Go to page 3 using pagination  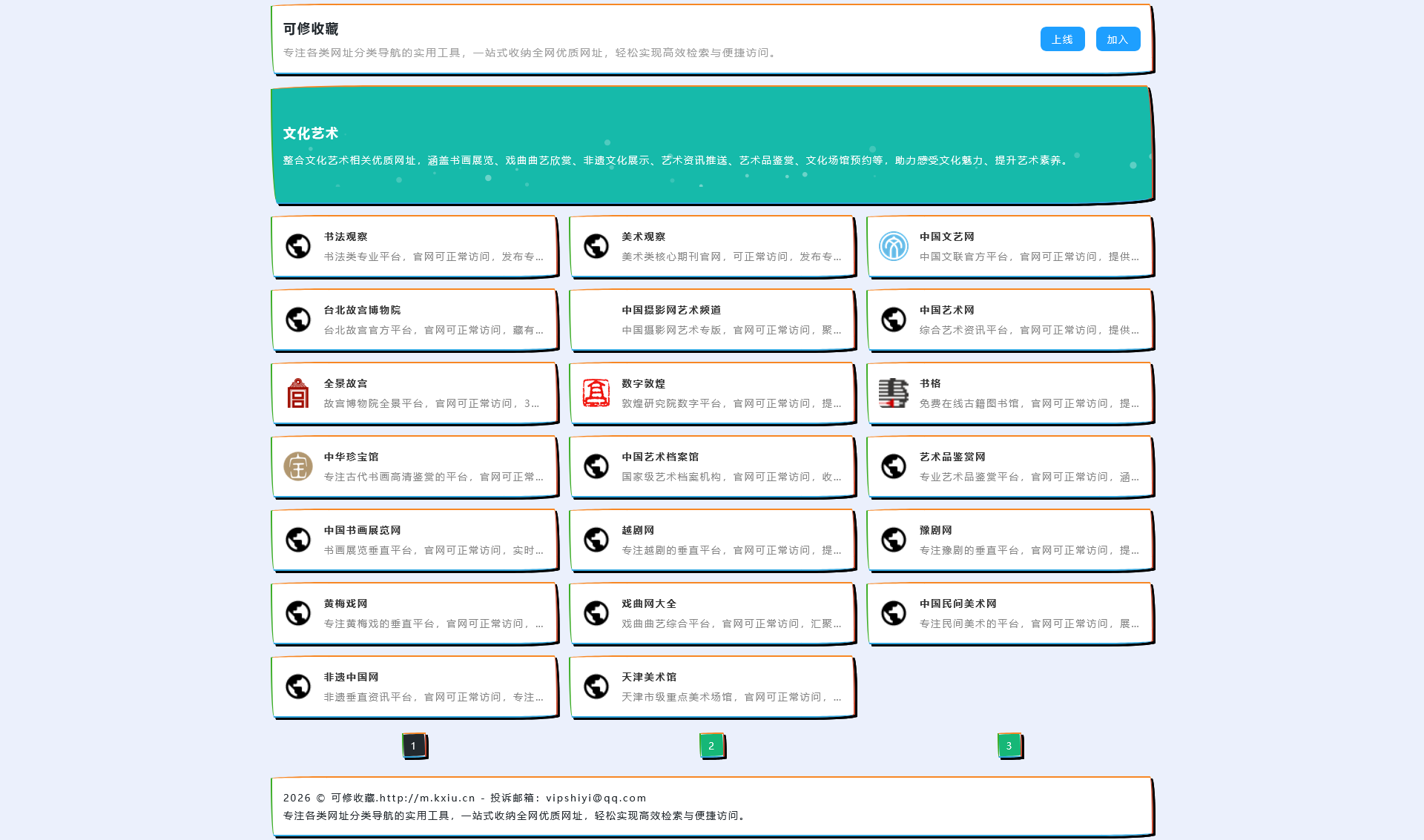pyautogui.click(x=1009, y=746)
